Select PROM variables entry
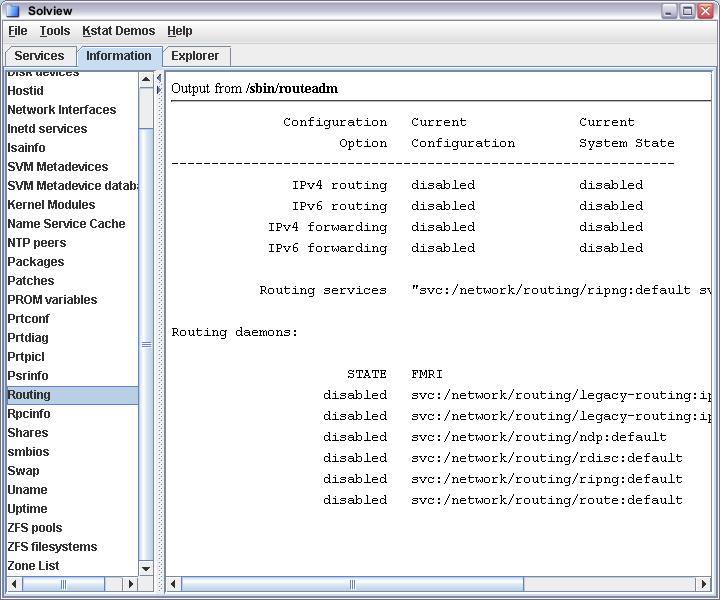This screenshot has height=600, width=720. [73, 300]
